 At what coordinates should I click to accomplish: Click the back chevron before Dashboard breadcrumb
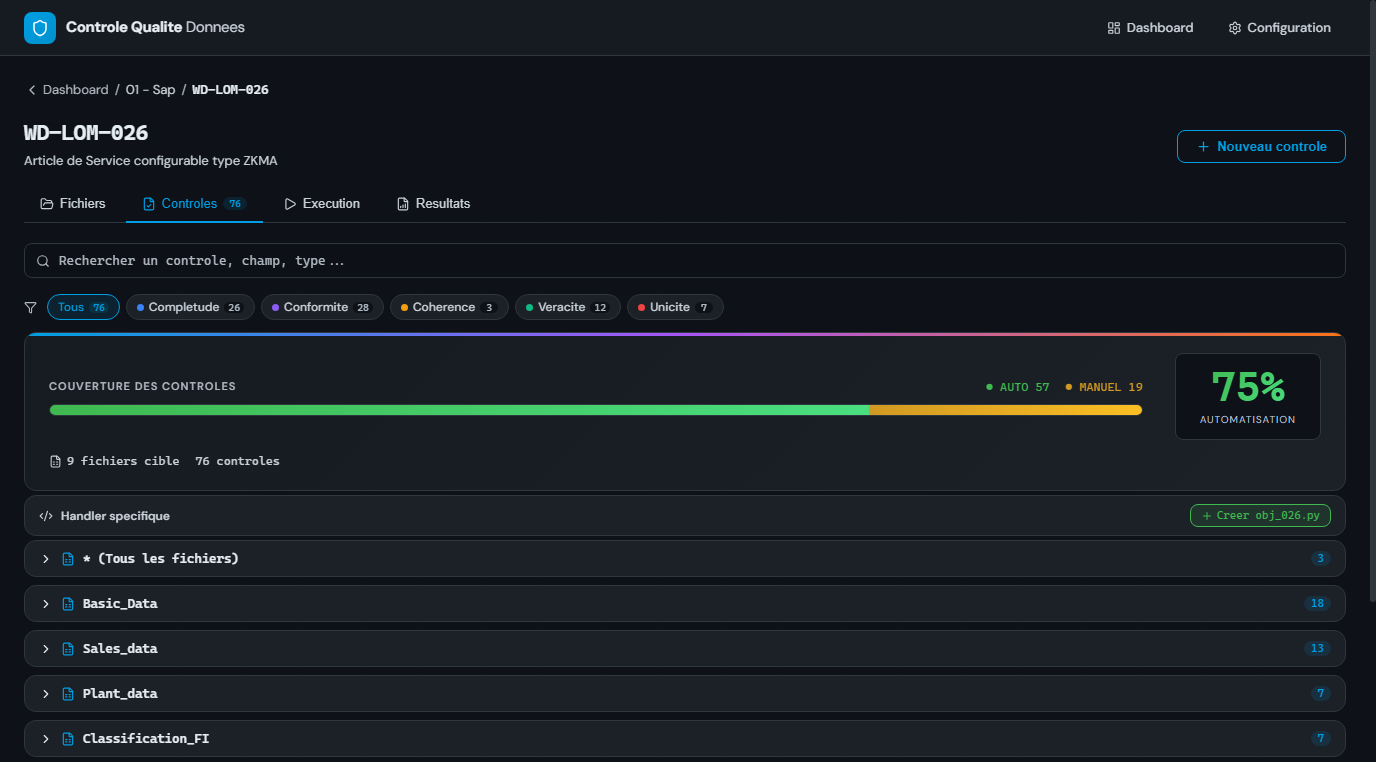pos(32,90)
